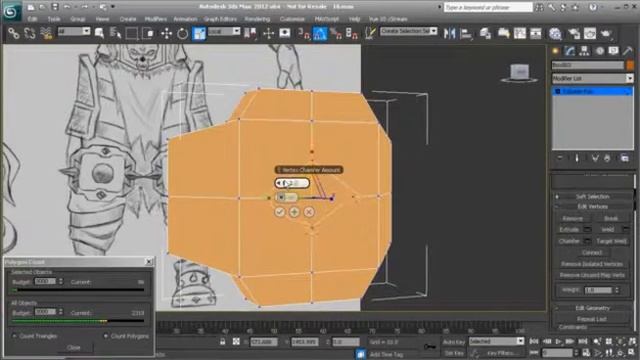Viewport: 640px width, 360px height.
Task: Open the selection filter dropdown
Action: click(74, 31)
